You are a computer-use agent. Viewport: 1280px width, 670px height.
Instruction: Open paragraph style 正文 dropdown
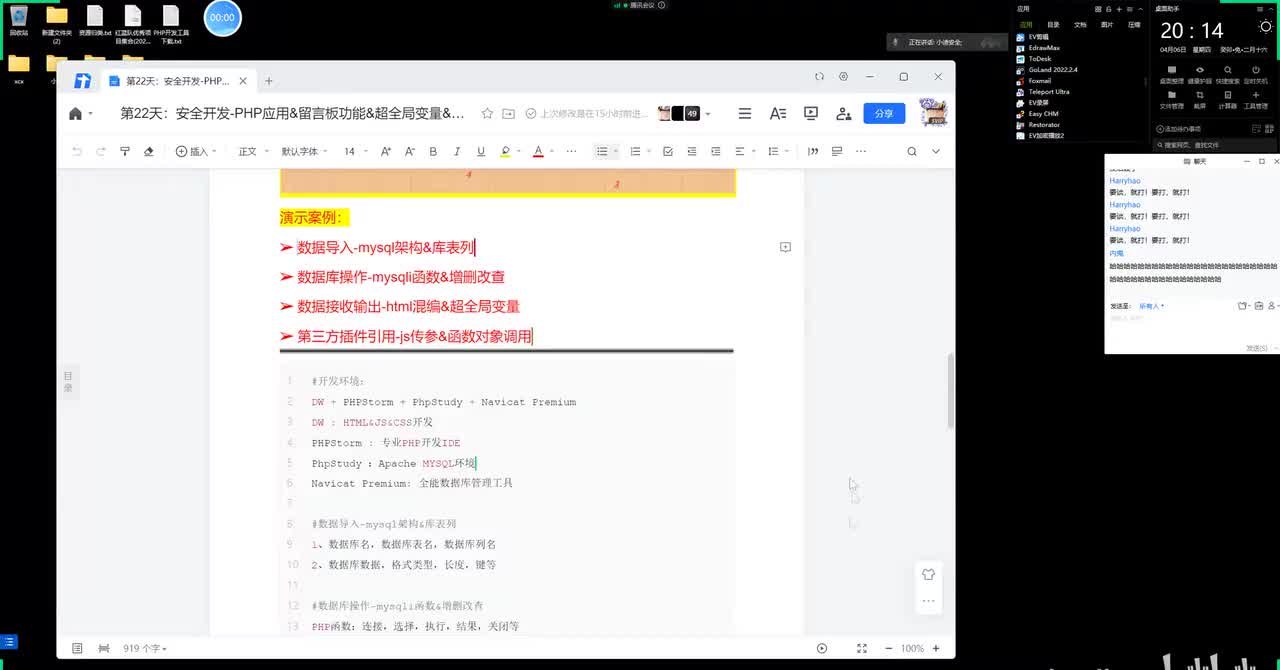click(x=252, y=151)
